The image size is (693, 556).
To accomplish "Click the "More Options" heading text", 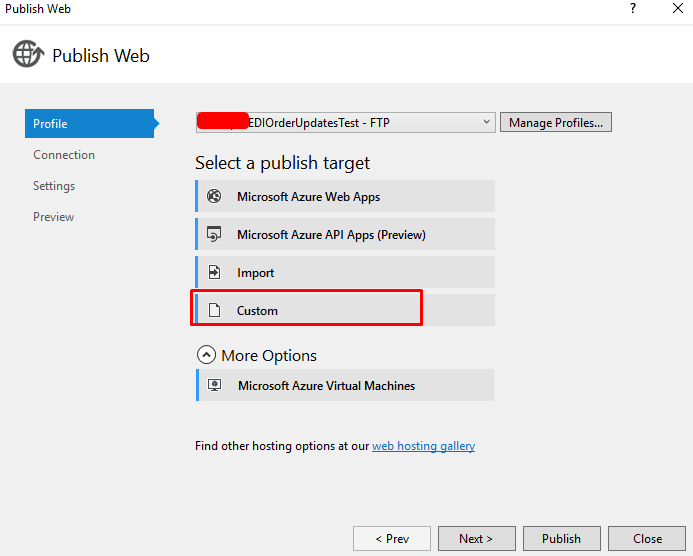I will pos(269,355).
